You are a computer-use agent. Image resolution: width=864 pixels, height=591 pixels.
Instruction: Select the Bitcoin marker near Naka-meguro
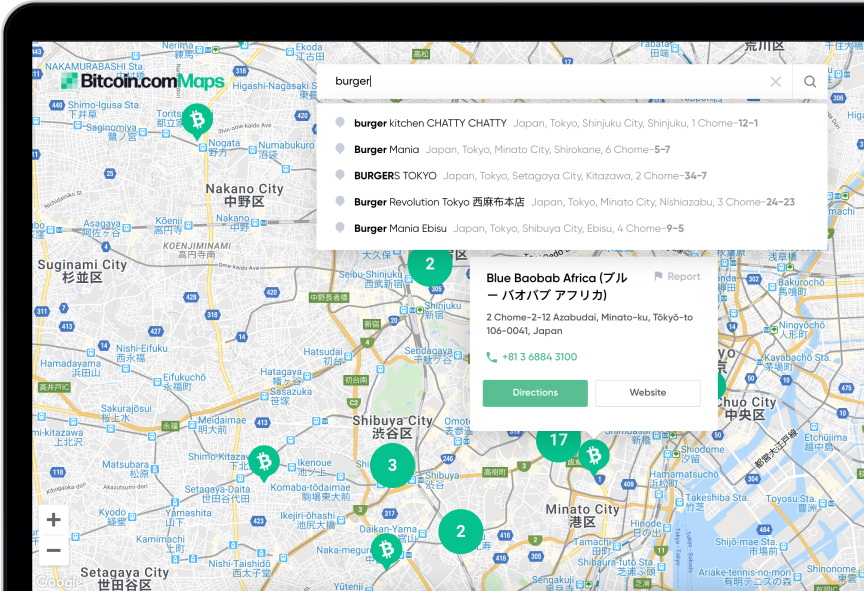click(x=387, y=549)
